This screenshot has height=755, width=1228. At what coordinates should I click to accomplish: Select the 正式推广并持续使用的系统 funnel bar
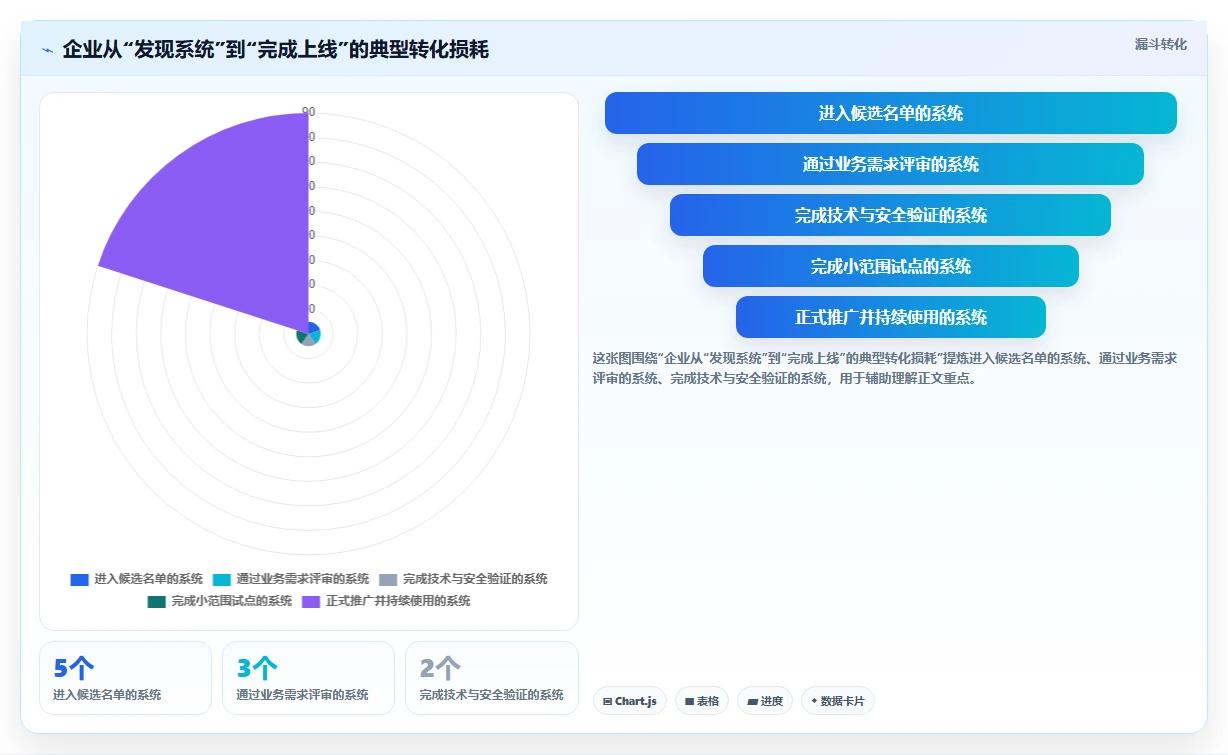[891, 317]
